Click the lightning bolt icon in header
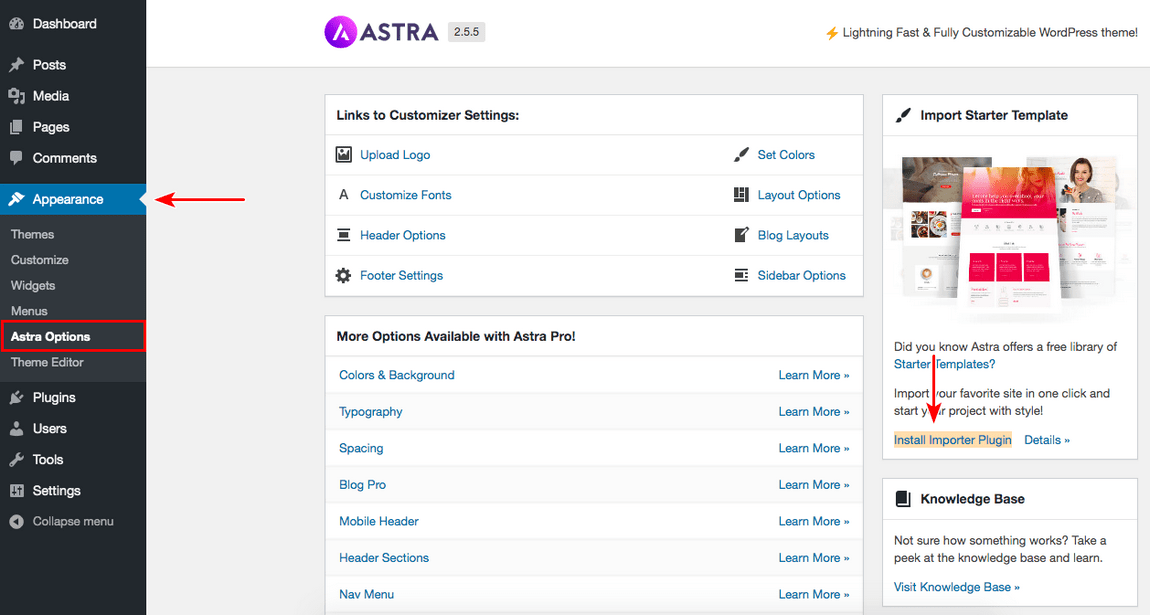 (x=832, y=33)
